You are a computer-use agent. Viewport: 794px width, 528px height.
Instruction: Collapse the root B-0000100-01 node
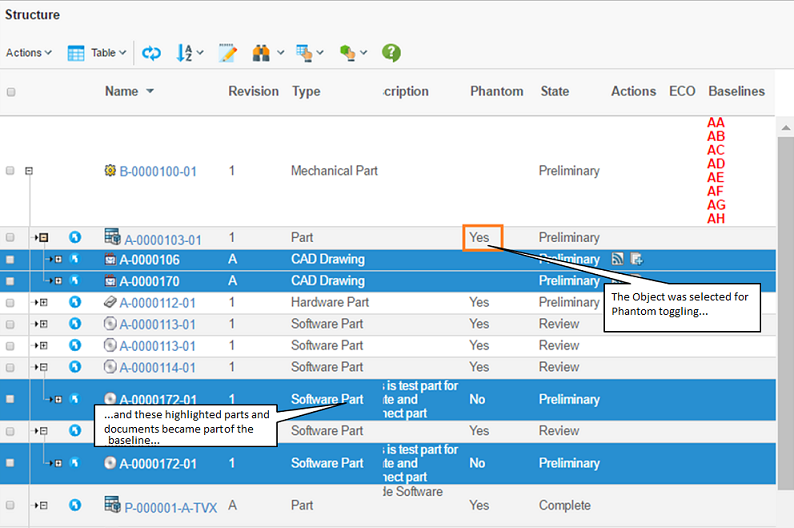(29, 171)
